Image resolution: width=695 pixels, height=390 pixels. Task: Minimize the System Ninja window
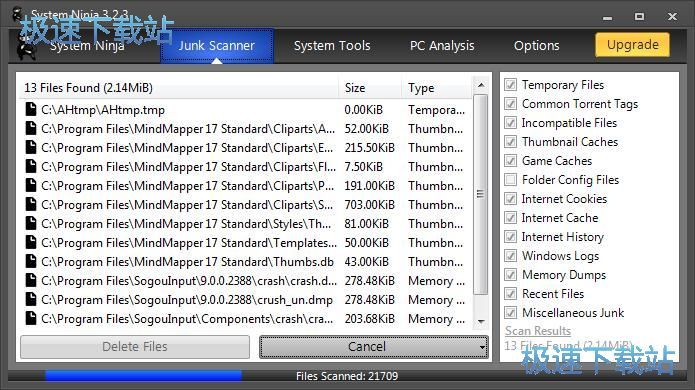(x=608, y=17)
